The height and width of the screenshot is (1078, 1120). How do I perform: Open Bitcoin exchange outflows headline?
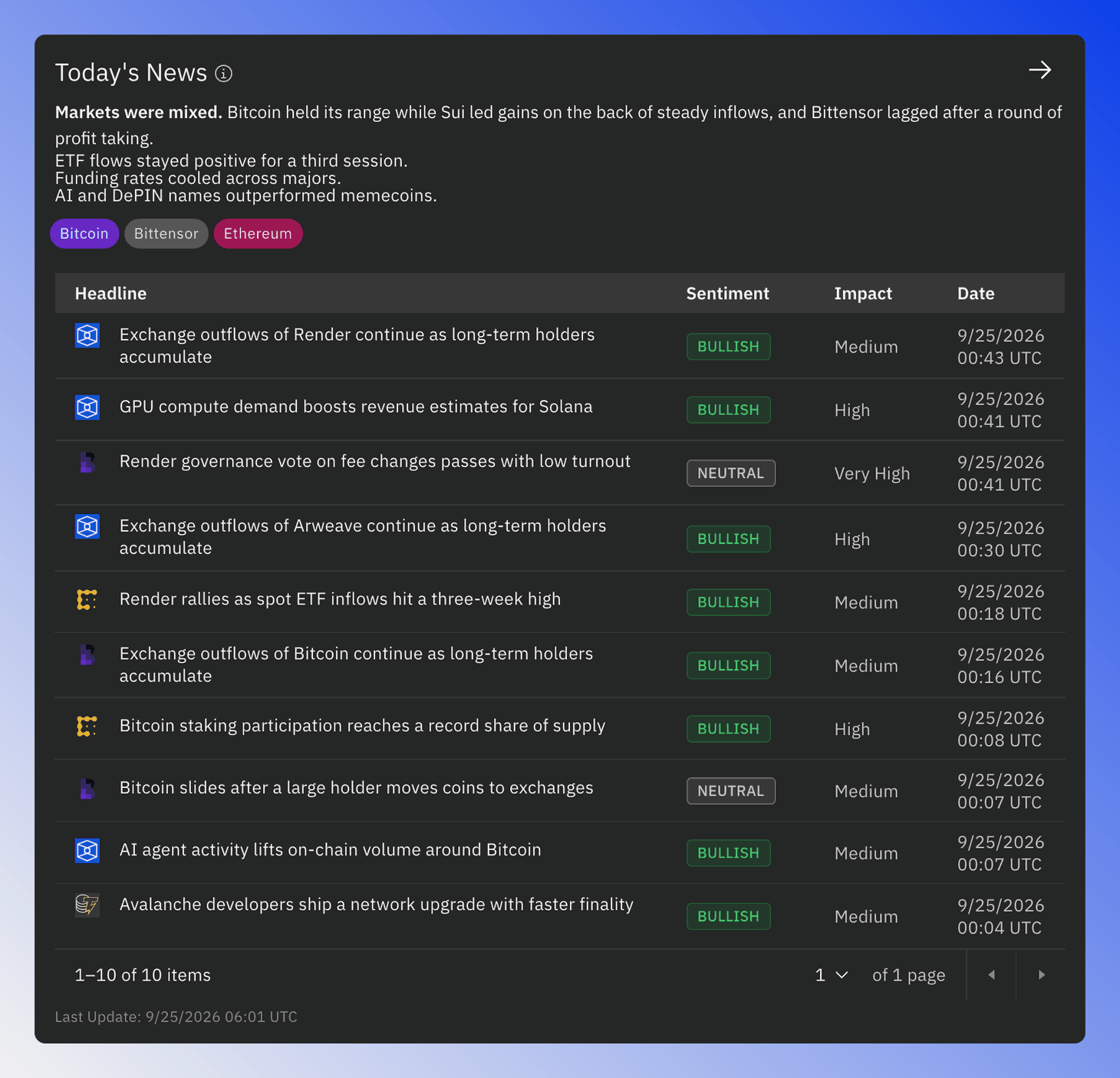pyautogui.click(x=356, y=664)
